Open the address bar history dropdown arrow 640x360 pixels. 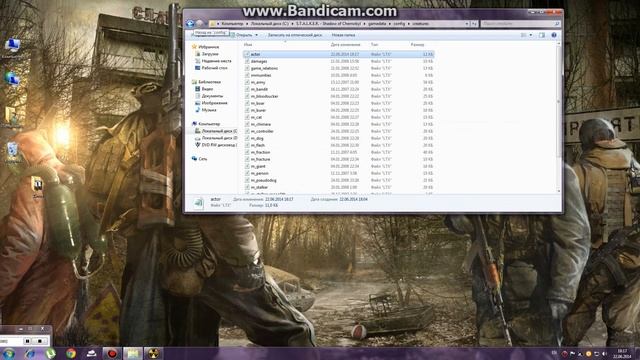(467, 24)
